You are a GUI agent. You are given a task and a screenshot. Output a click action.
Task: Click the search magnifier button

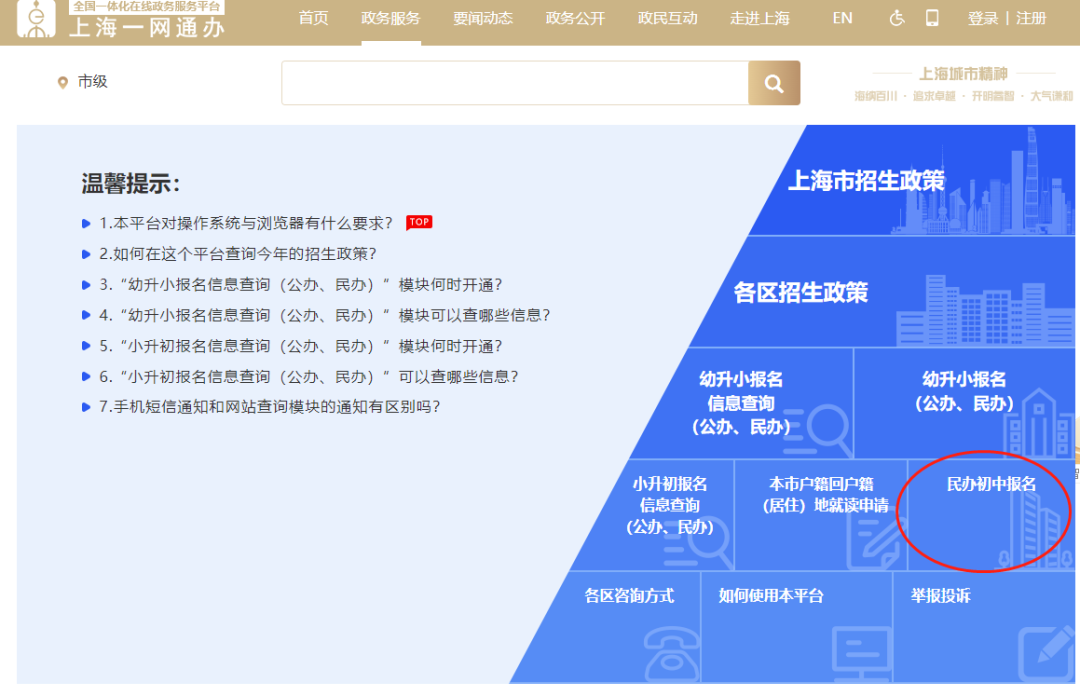coord(774,83)
